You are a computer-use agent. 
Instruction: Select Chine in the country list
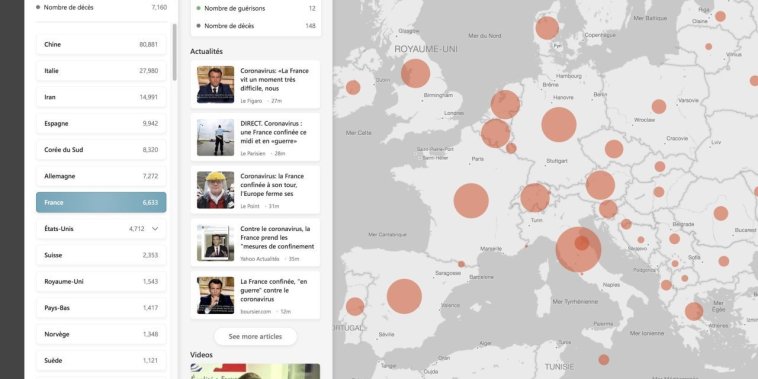pos(101,44)
